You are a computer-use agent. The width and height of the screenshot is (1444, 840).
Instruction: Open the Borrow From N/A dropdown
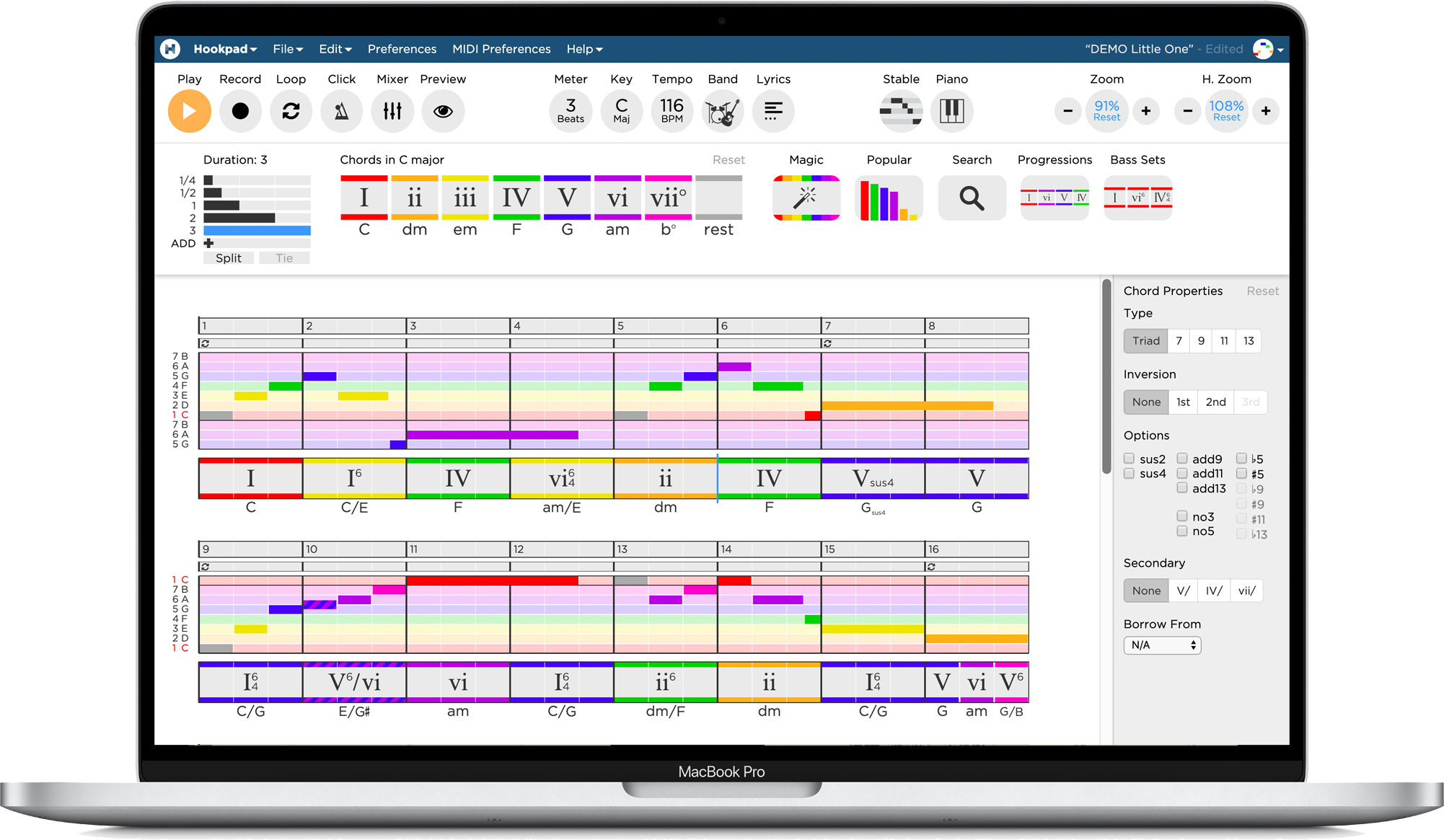pos(1162,645)
